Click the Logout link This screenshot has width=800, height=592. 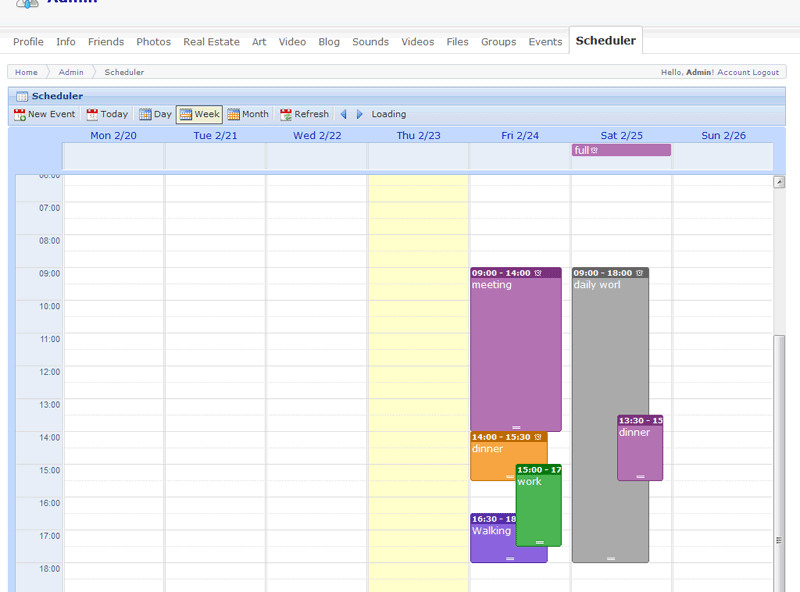(x=766, y=72)
